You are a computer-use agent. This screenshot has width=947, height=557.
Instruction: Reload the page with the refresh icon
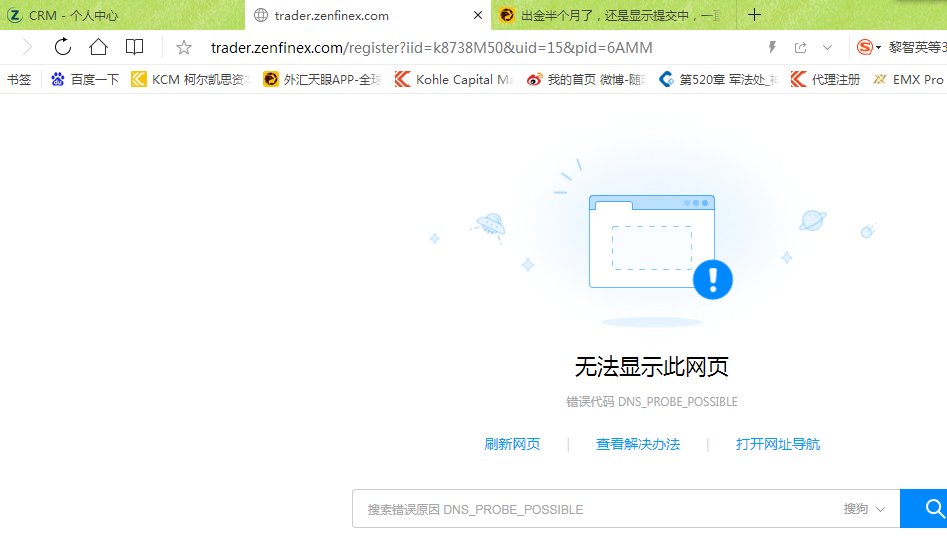(63, 47)
